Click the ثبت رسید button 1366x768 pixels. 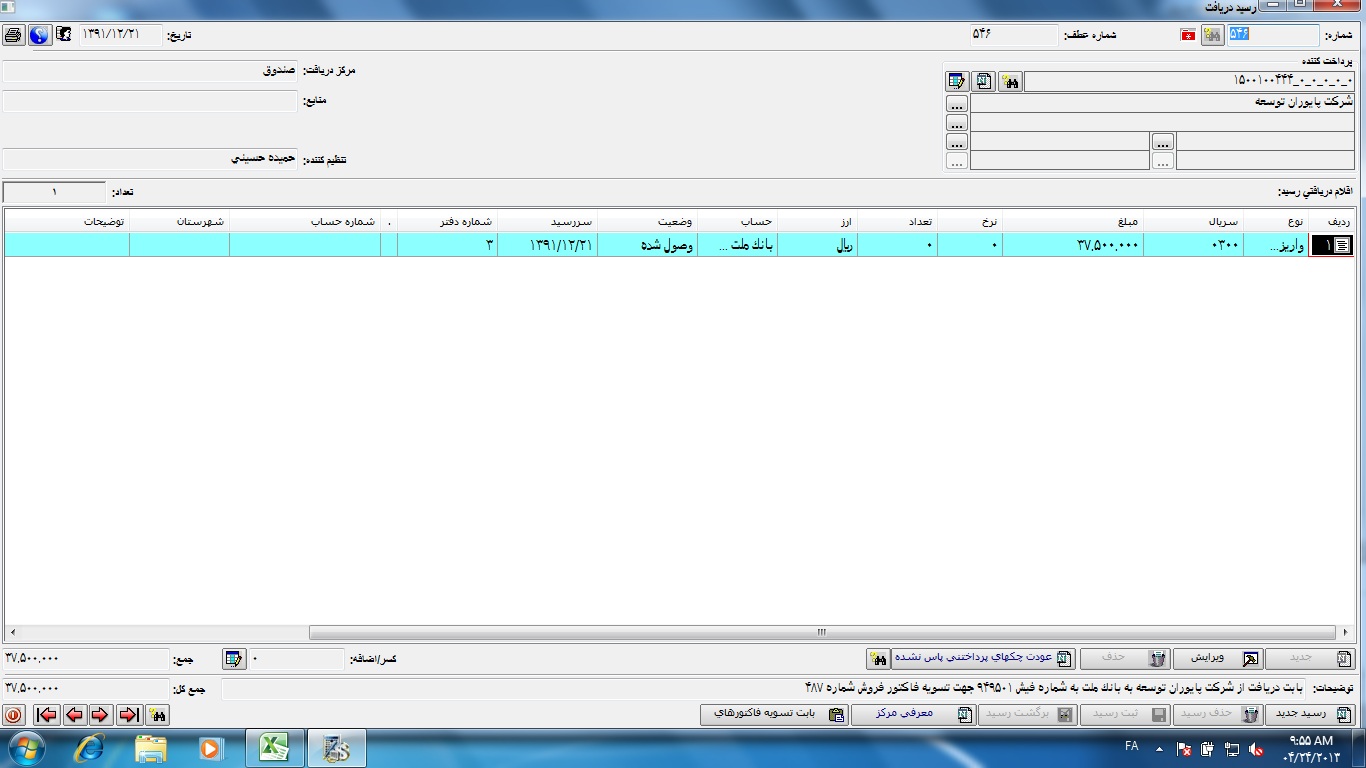click(1124, 715)
